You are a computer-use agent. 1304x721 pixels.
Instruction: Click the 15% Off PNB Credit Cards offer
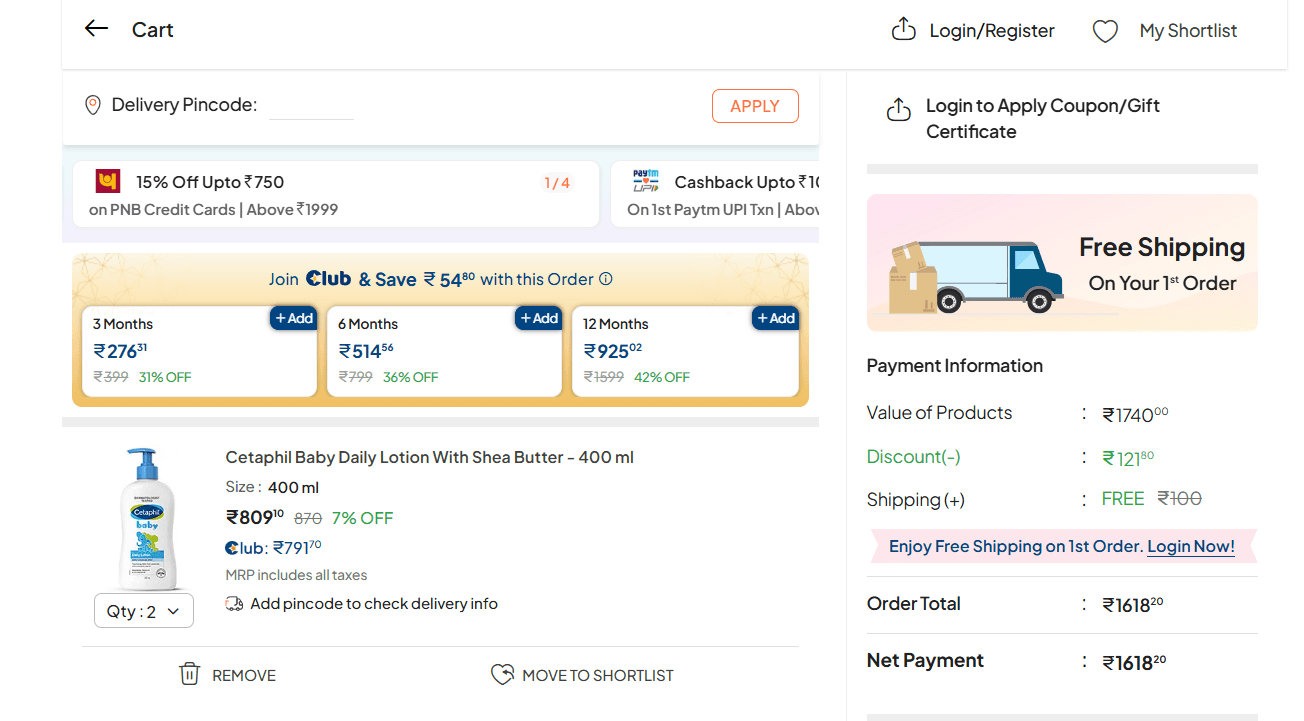point(336,194)
